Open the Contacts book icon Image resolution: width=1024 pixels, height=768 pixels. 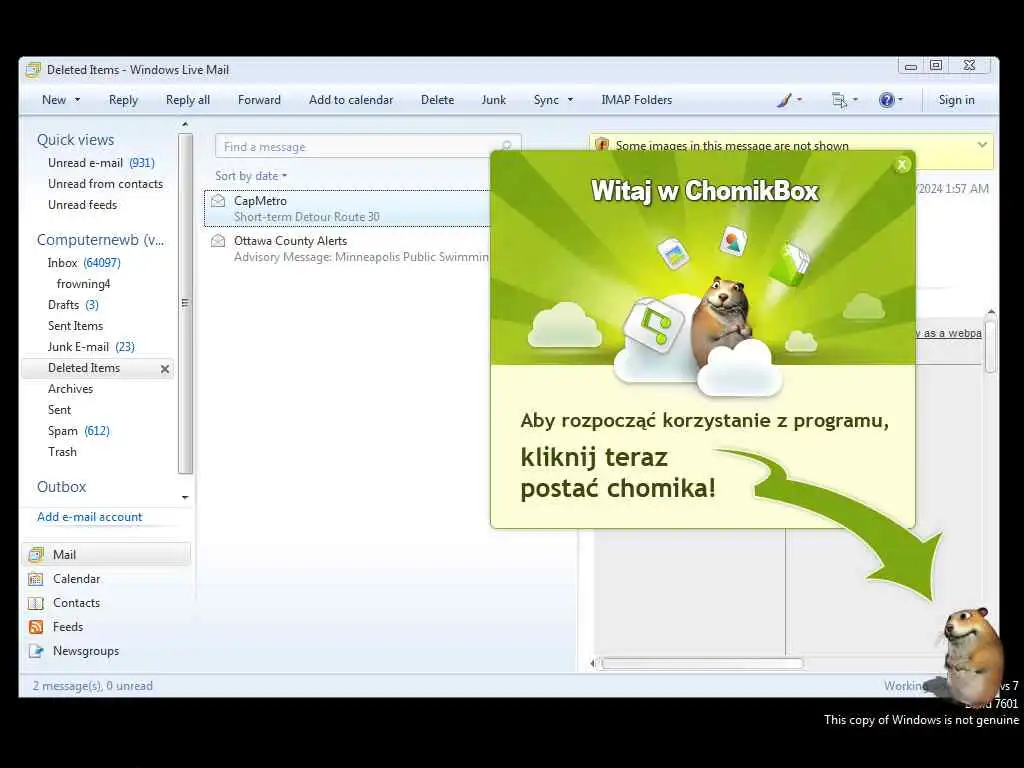coord(36,603)
